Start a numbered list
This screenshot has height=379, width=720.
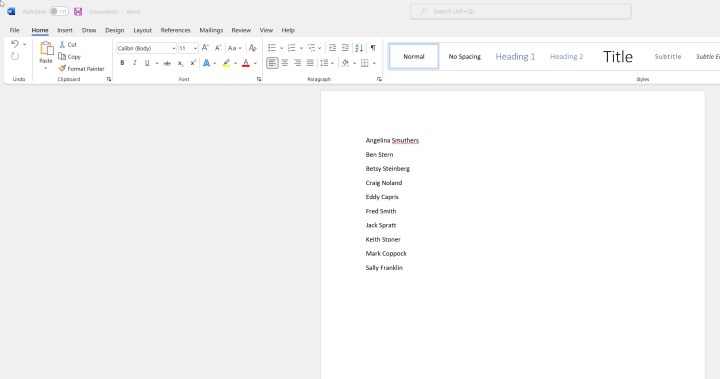point(292,48)
